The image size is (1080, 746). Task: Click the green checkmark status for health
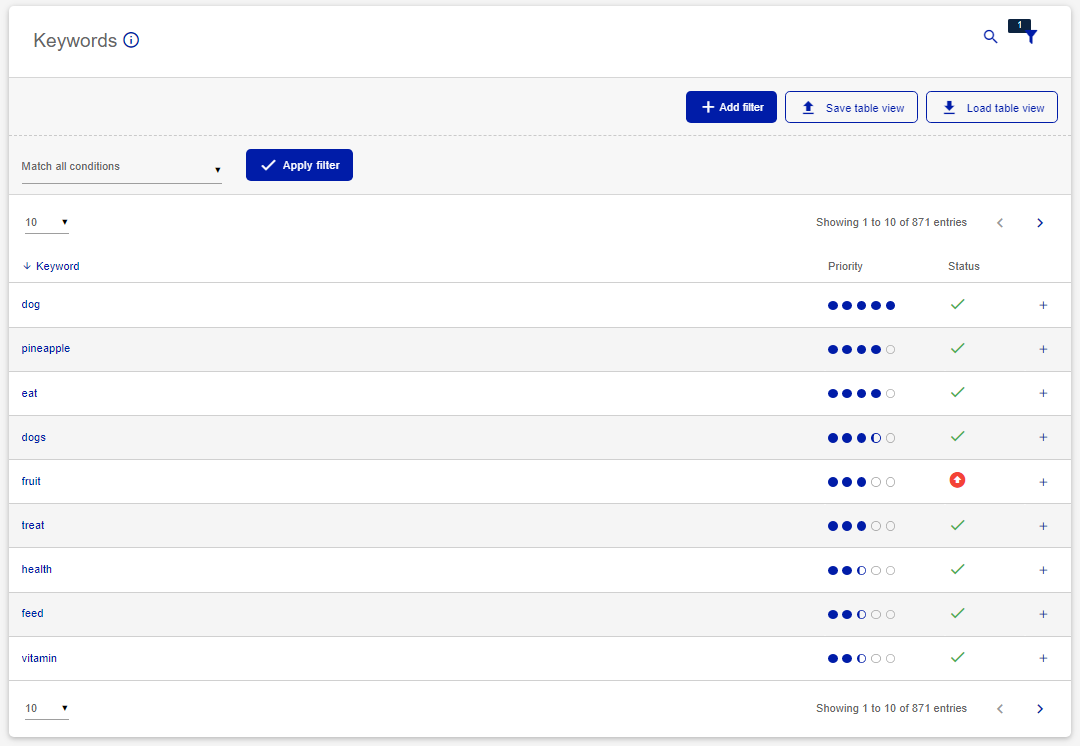tap(957, 569)
